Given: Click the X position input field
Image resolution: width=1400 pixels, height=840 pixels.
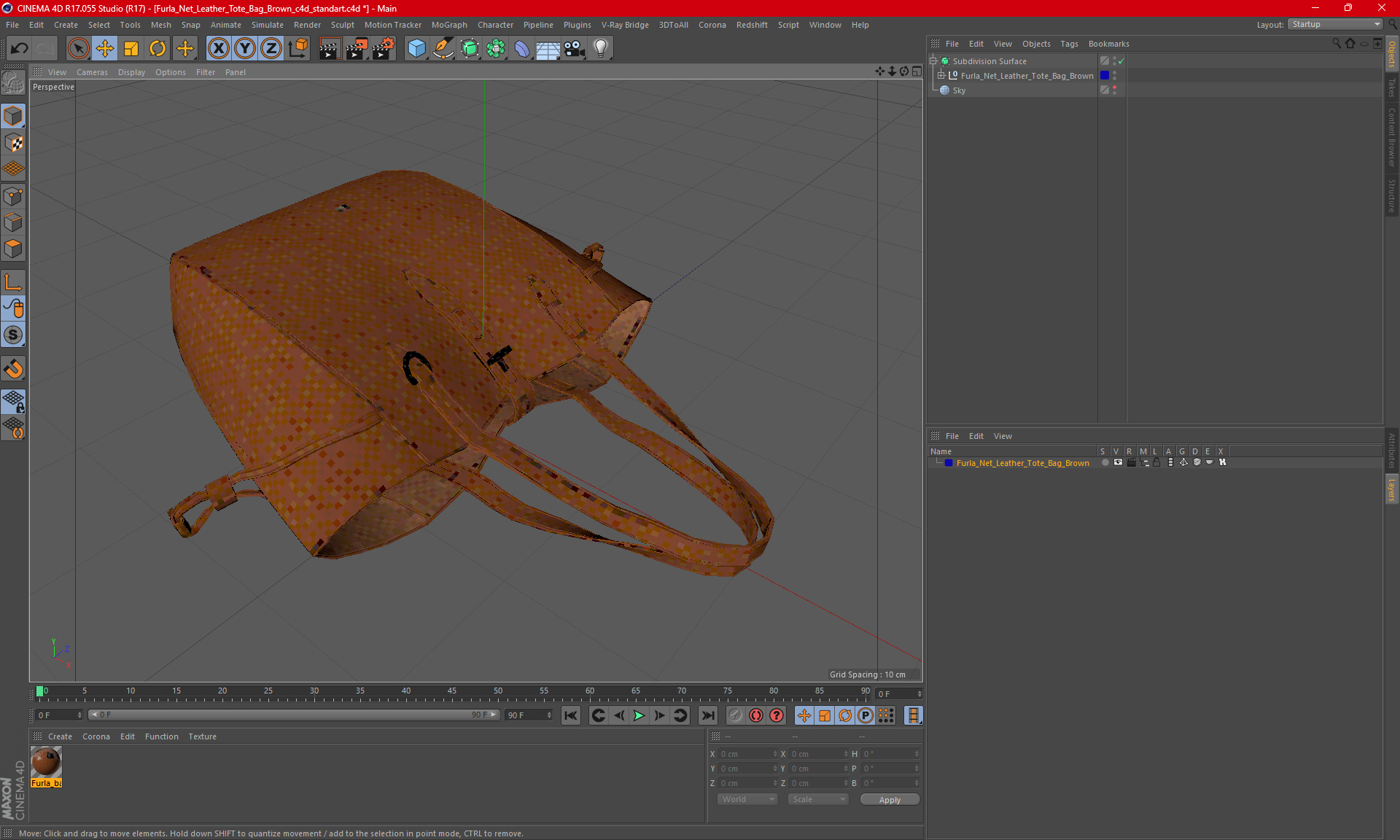Looking at the screenshot, I should tap(748, 754).
